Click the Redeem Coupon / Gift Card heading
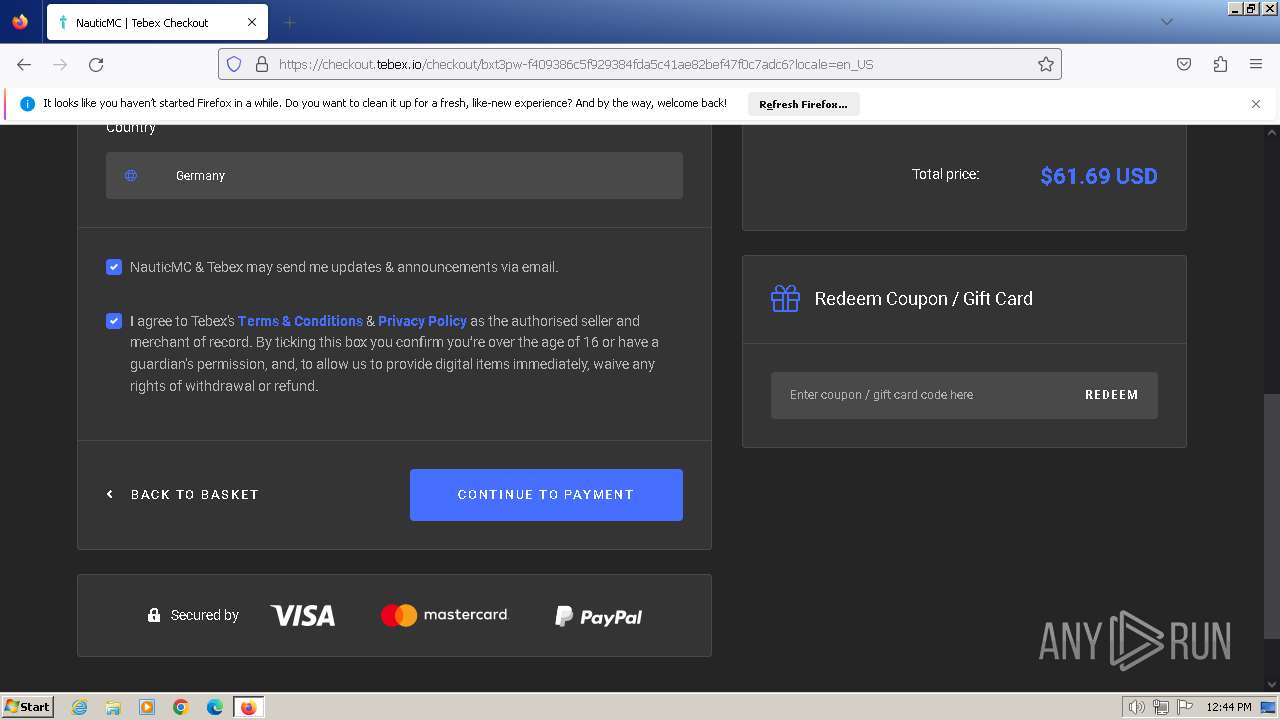 (x=923, y=298)
